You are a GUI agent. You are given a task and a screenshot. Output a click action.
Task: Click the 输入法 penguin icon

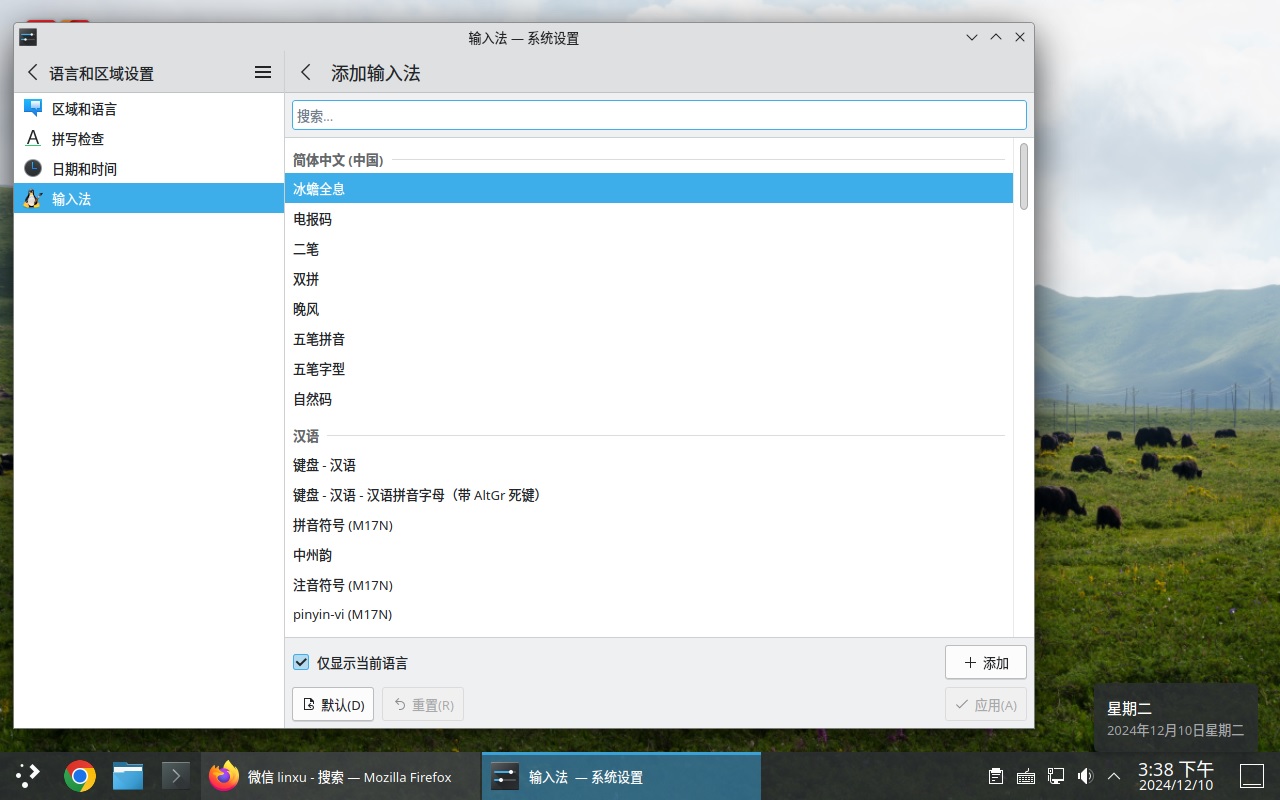point(33,198)
